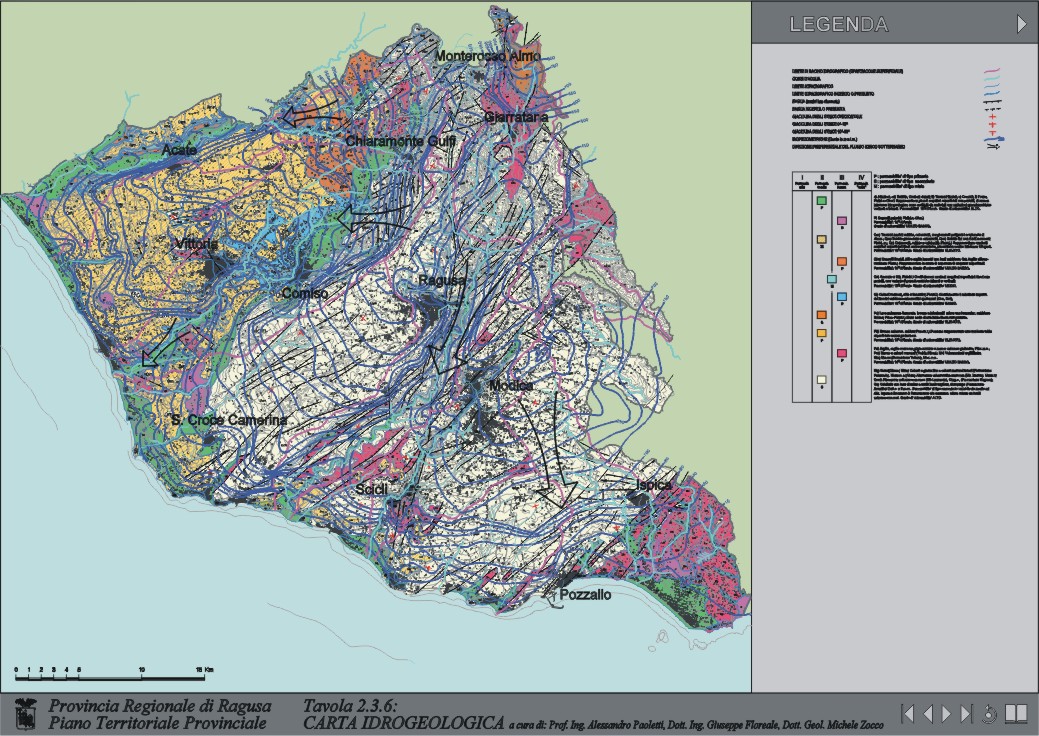Click the Piano Territoriale Provinciale text
This screenshot has height=736, width=1039.
(x=158, y=722)
